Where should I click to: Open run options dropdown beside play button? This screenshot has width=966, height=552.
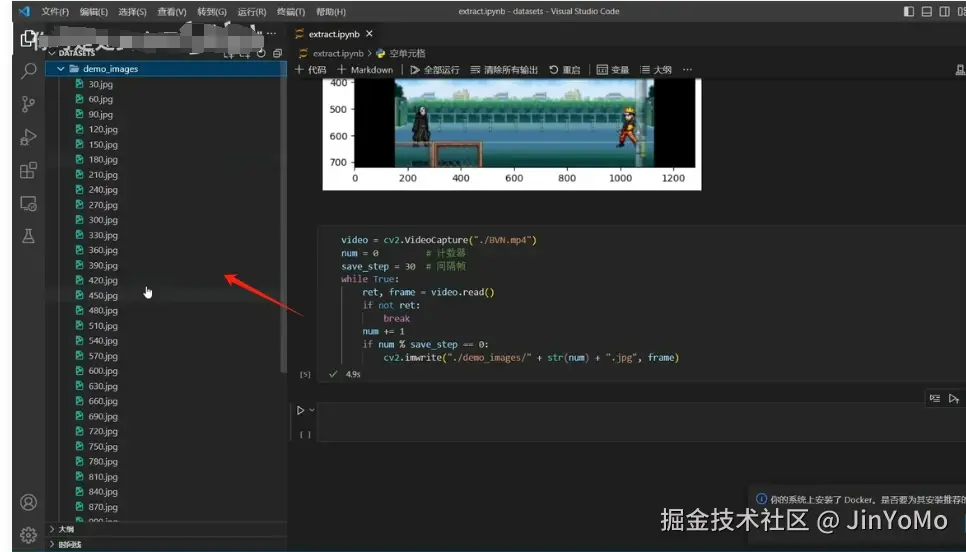click(x=312, y=410)
